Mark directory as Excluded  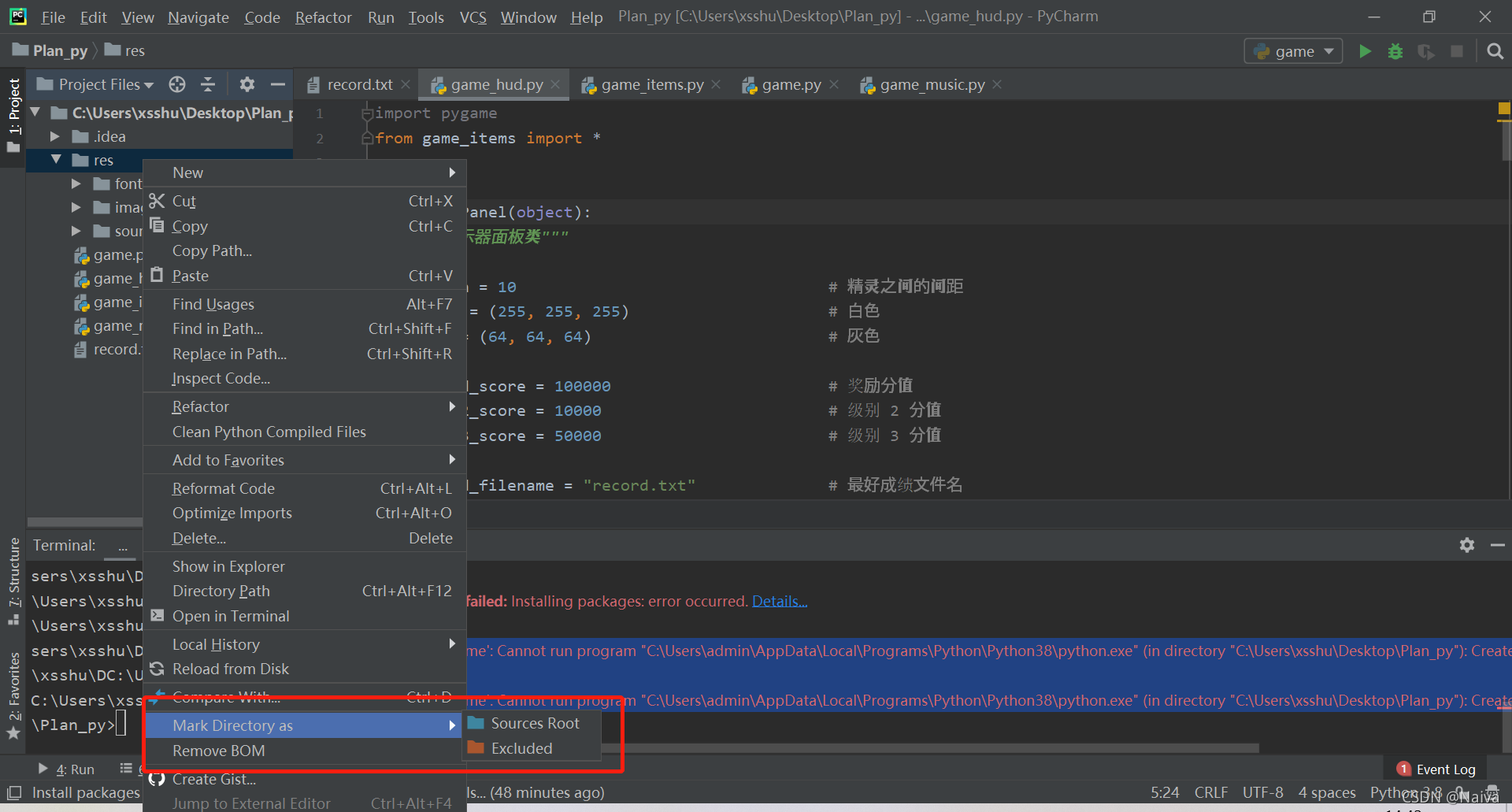pos(532,748)
